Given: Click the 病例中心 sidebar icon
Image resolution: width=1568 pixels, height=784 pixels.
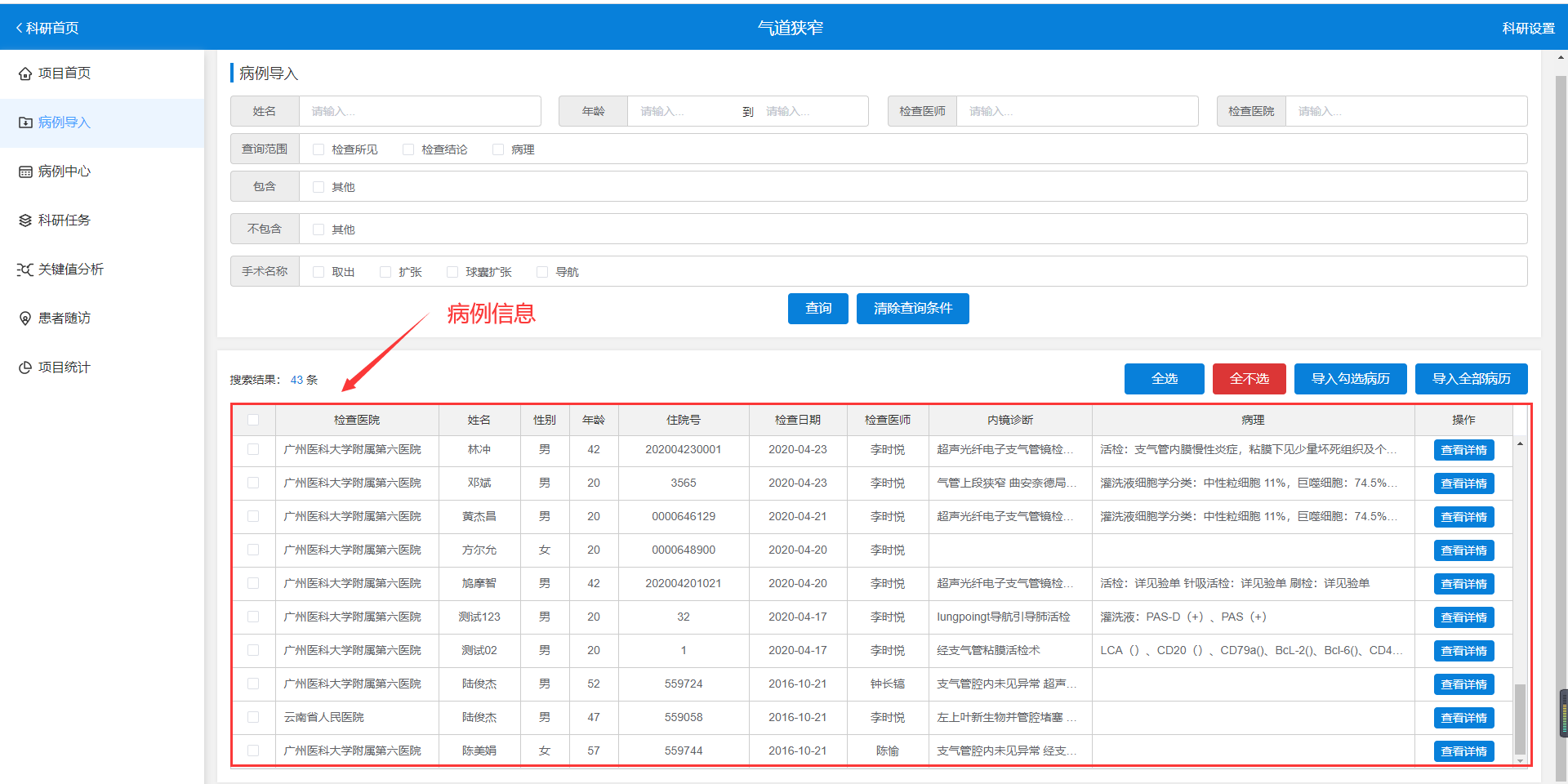Looking at the screenshot, I should click(x=25, y=171).
